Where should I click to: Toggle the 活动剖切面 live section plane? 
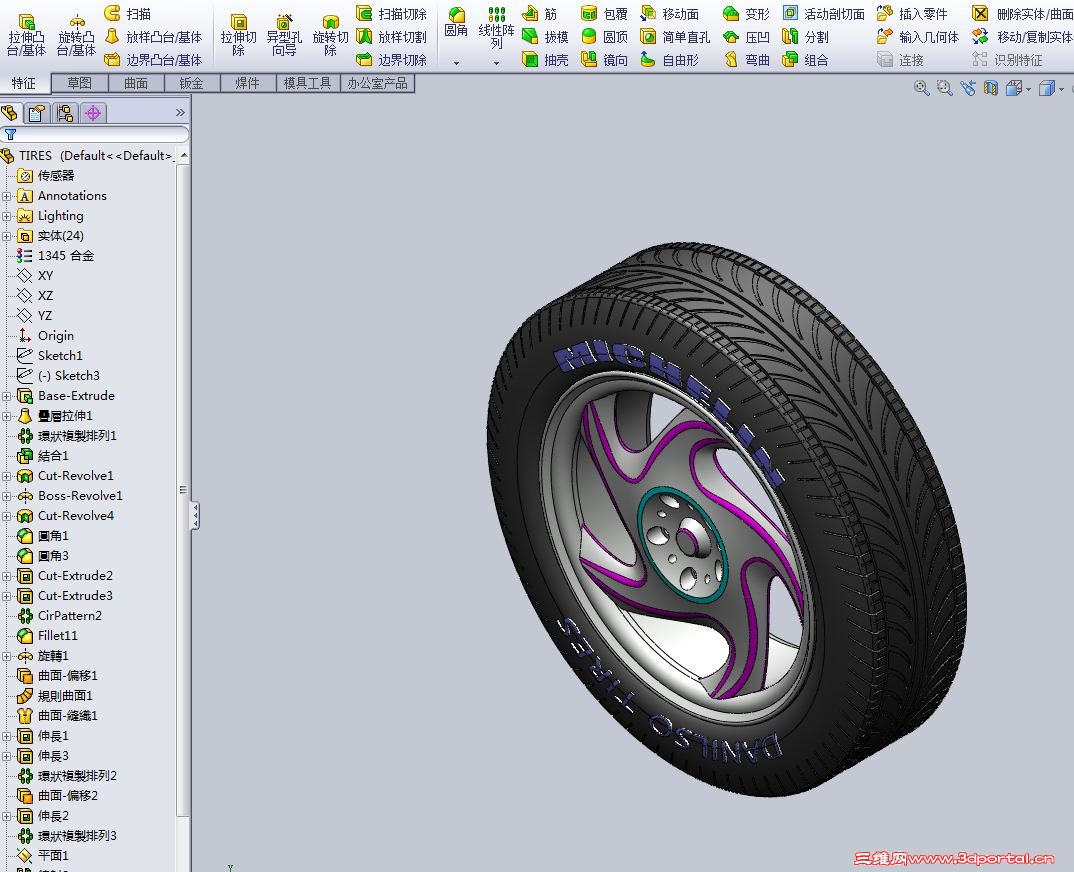pyautogui.click(x=823, y=14)
